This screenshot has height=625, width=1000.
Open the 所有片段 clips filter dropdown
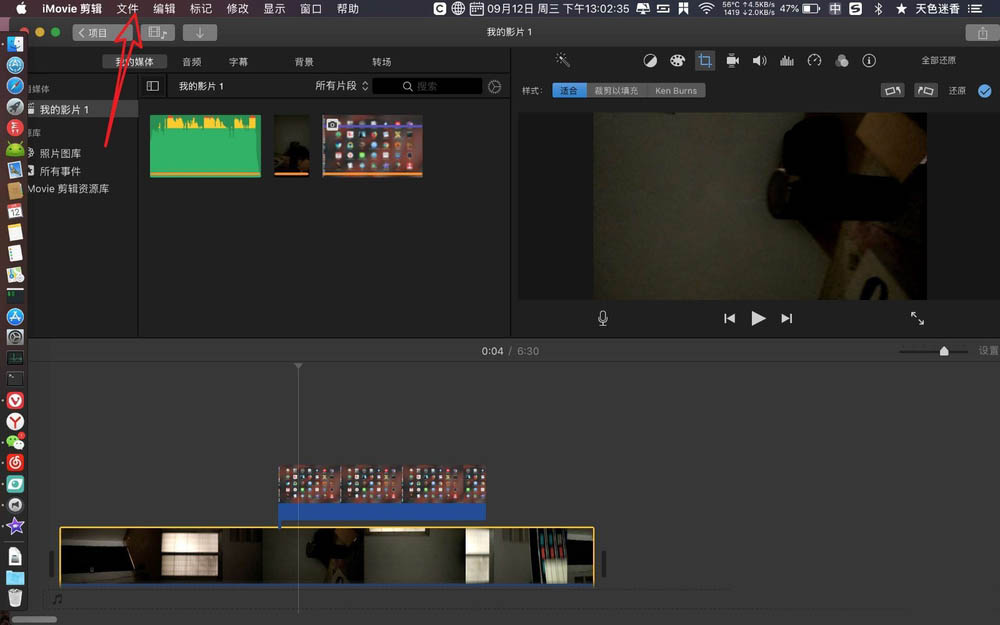342,86
